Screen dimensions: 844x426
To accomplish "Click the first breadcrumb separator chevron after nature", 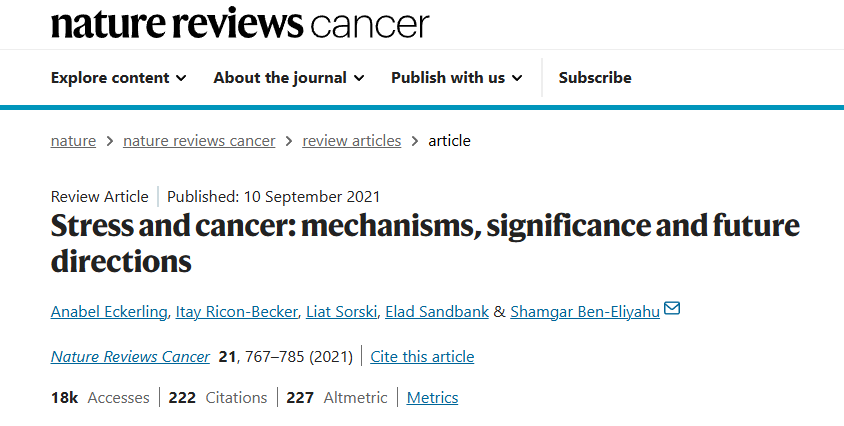I will coord(110,141).
